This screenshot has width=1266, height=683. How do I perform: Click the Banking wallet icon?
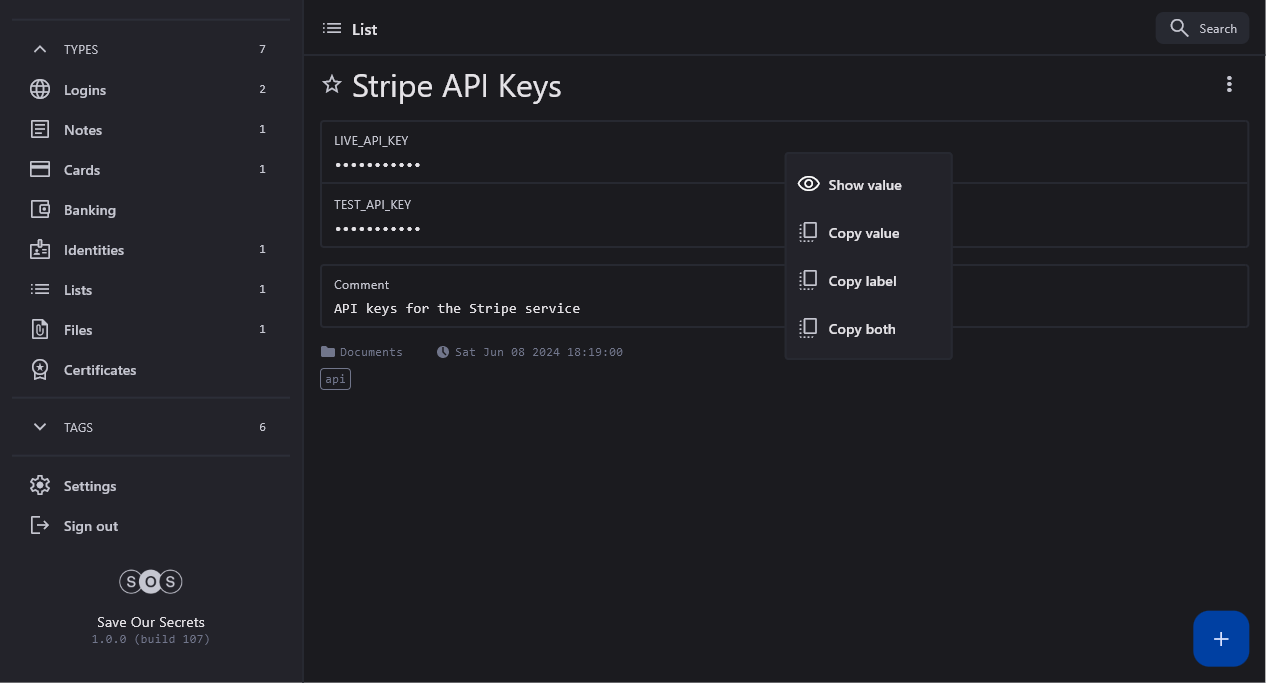click(x=40, y=210)
